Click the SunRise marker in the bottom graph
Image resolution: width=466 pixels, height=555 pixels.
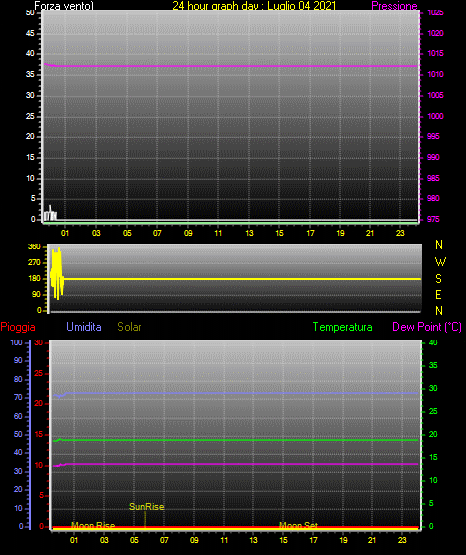coord(146,507)
